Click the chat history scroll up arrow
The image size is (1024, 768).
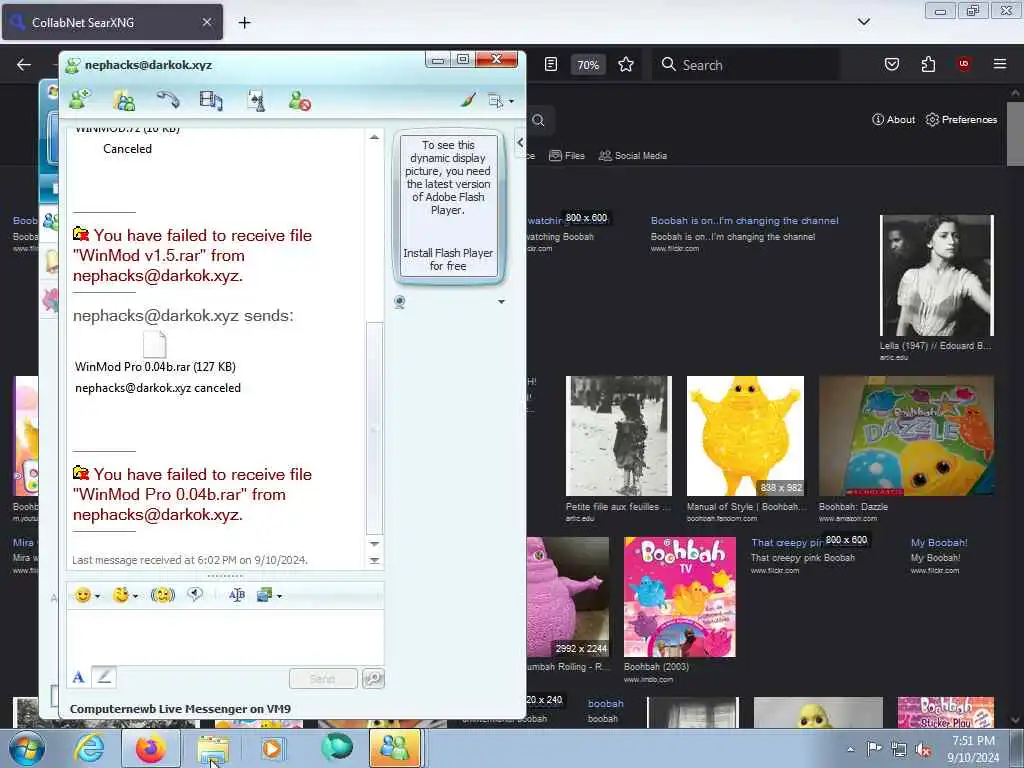pyautogui.click(x=374, y=137)
